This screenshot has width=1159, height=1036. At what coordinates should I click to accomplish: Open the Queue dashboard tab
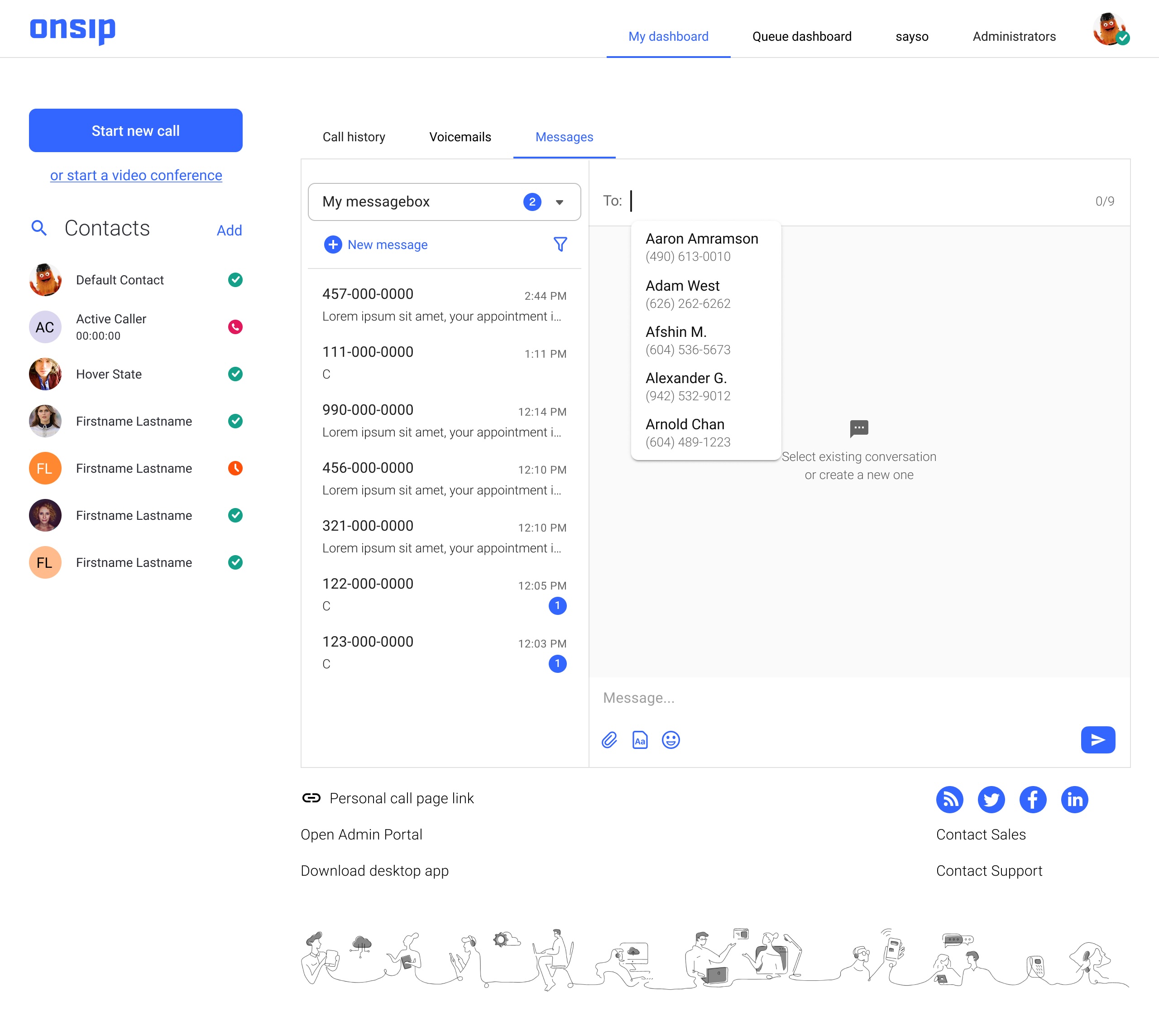point(801,36)
